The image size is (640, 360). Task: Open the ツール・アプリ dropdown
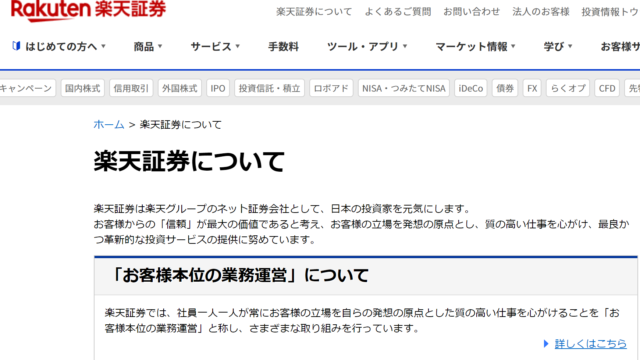pos(367,47)
